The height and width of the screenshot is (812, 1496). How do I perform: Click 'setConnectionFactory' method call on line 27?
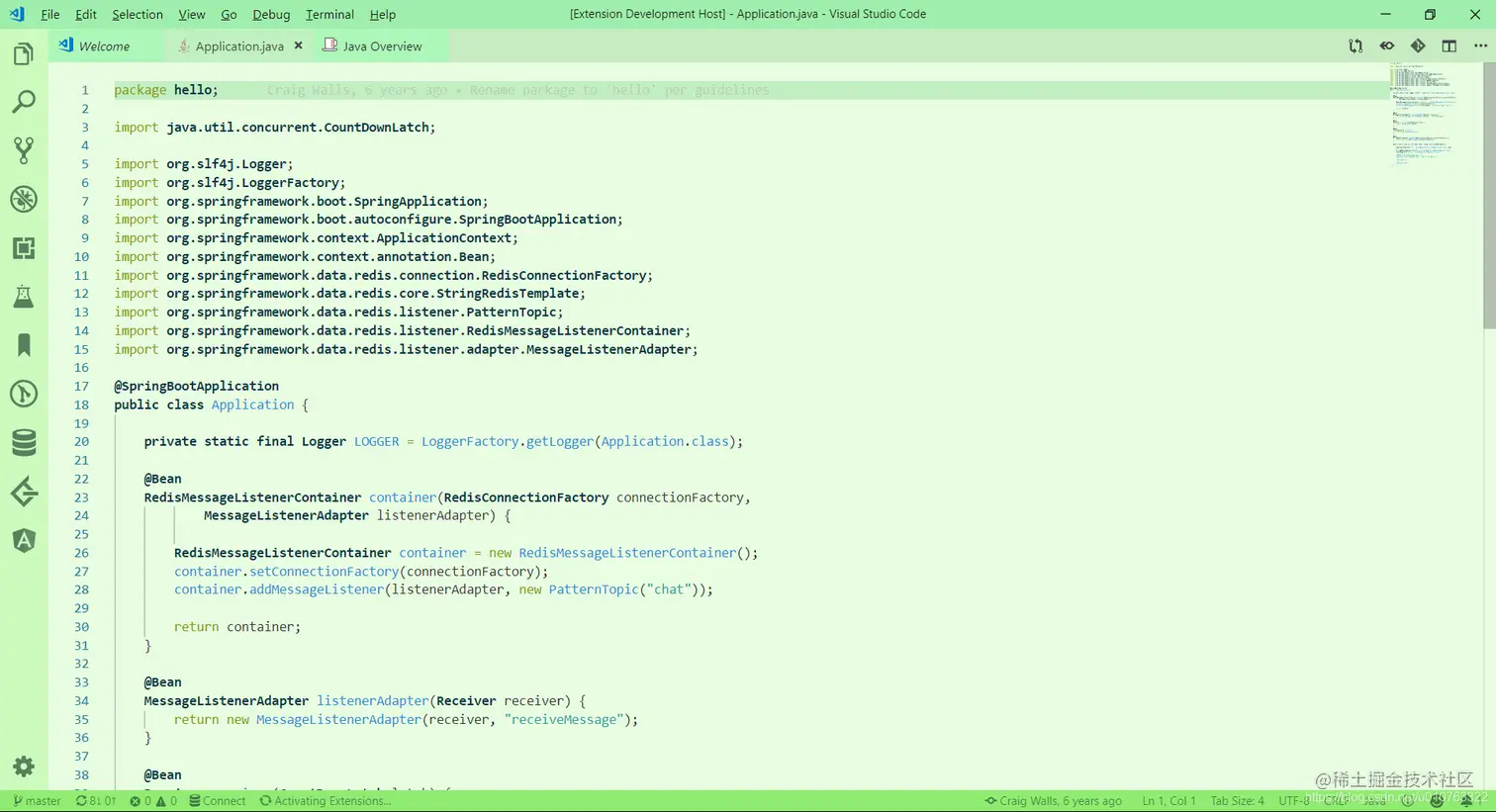[324, 572]
